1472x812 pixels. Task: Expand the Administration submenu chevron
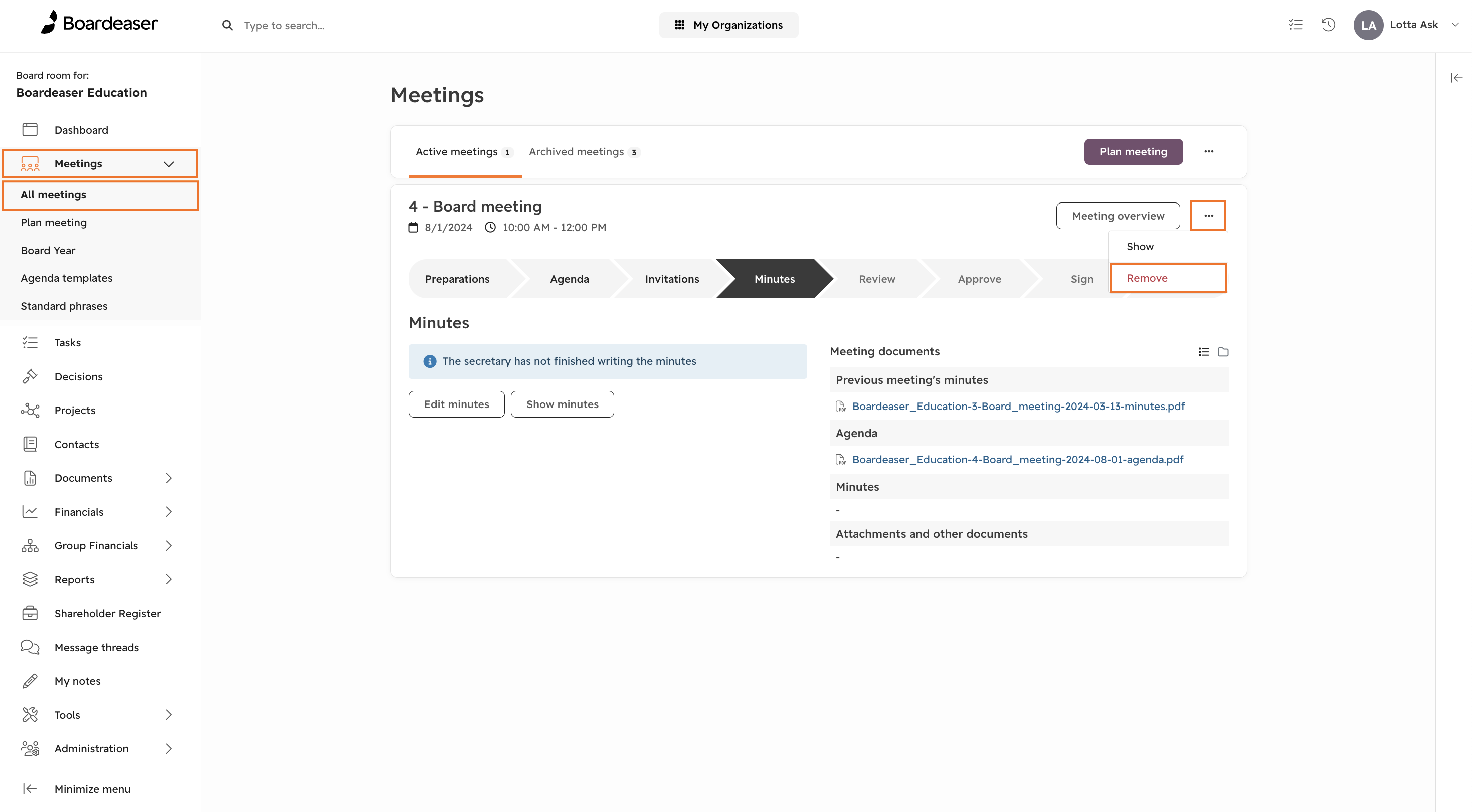(168, 748)
